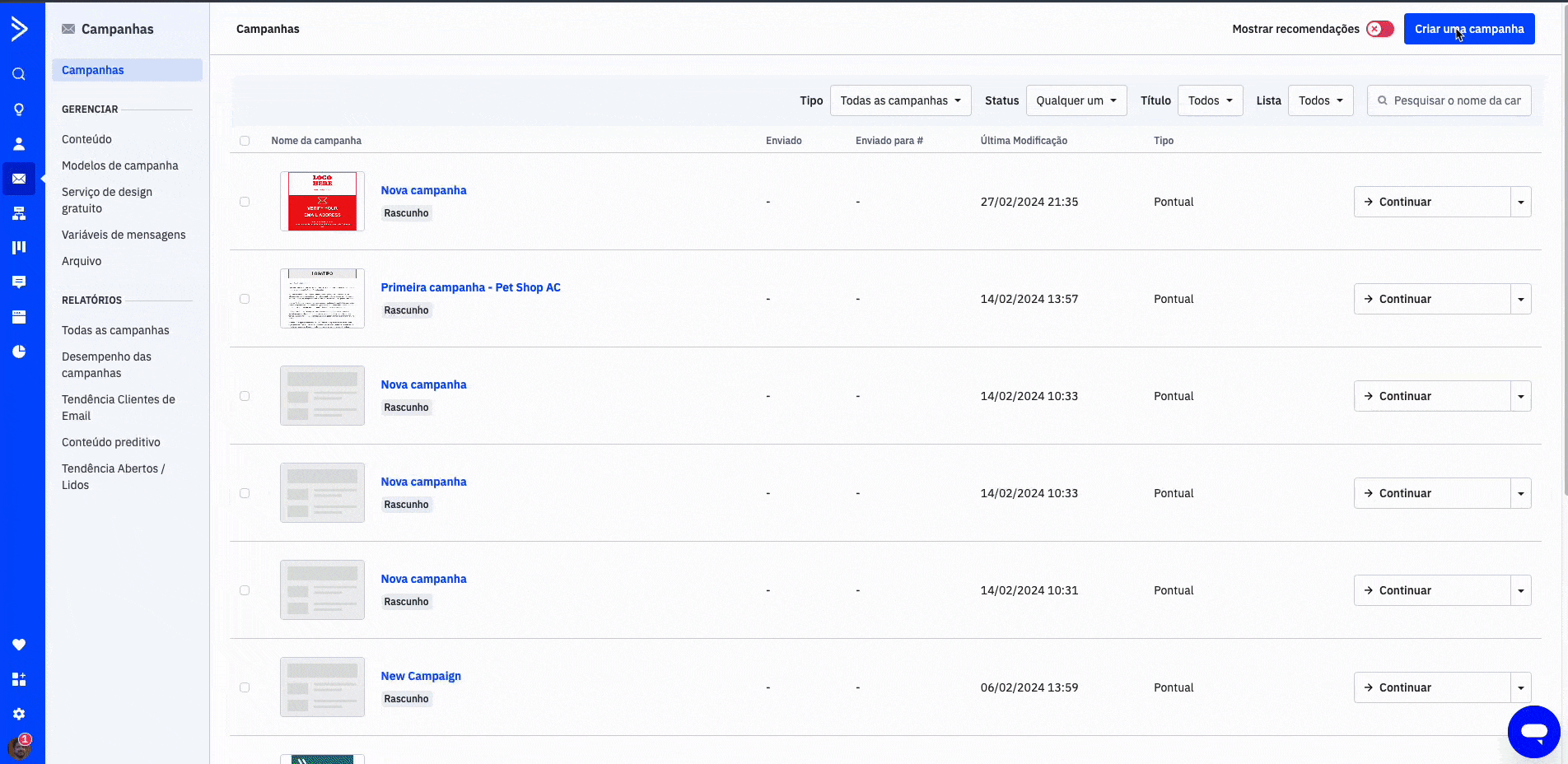Open the Conversations chat icon in sidebar
1568x764 pixels.
point(18,282)
